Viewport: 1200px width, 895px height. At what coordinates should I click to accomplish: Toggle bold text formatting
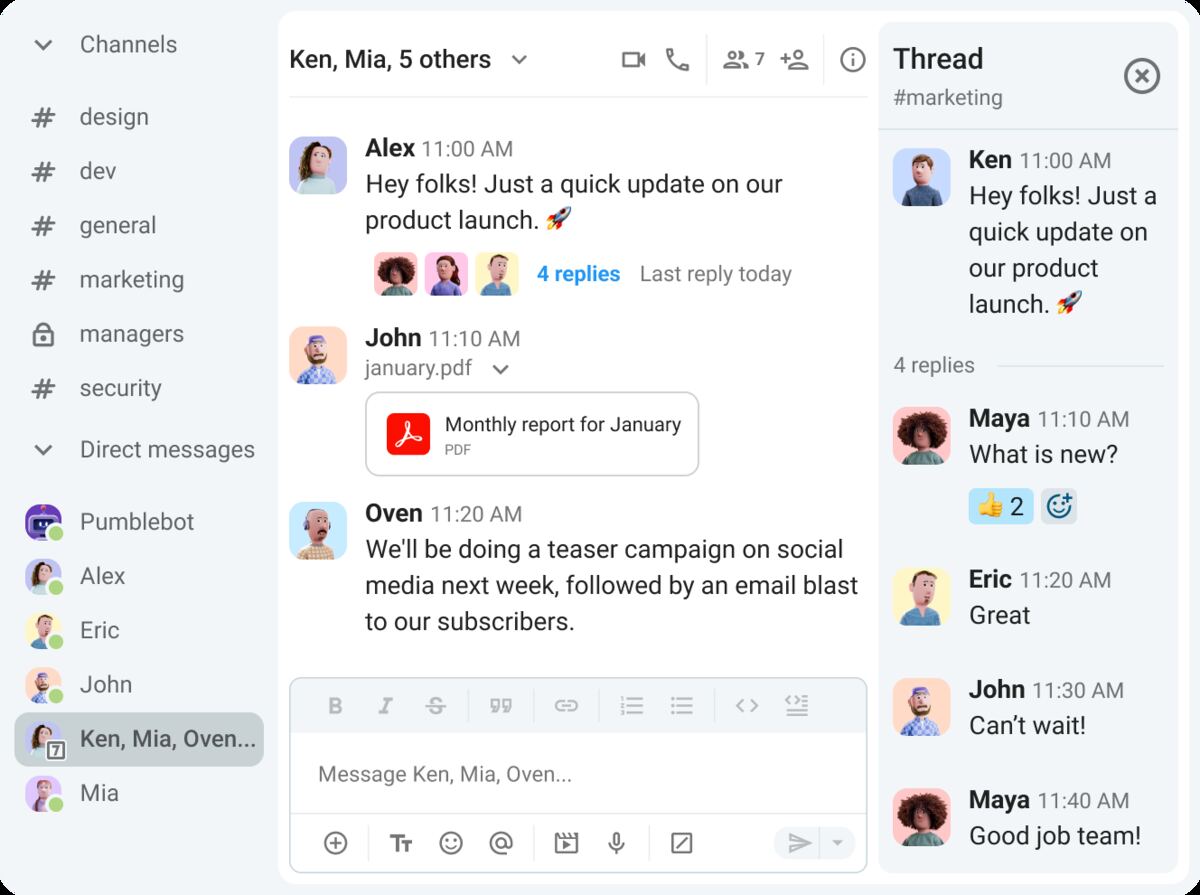pyautogui.click(x=335, y=706)
